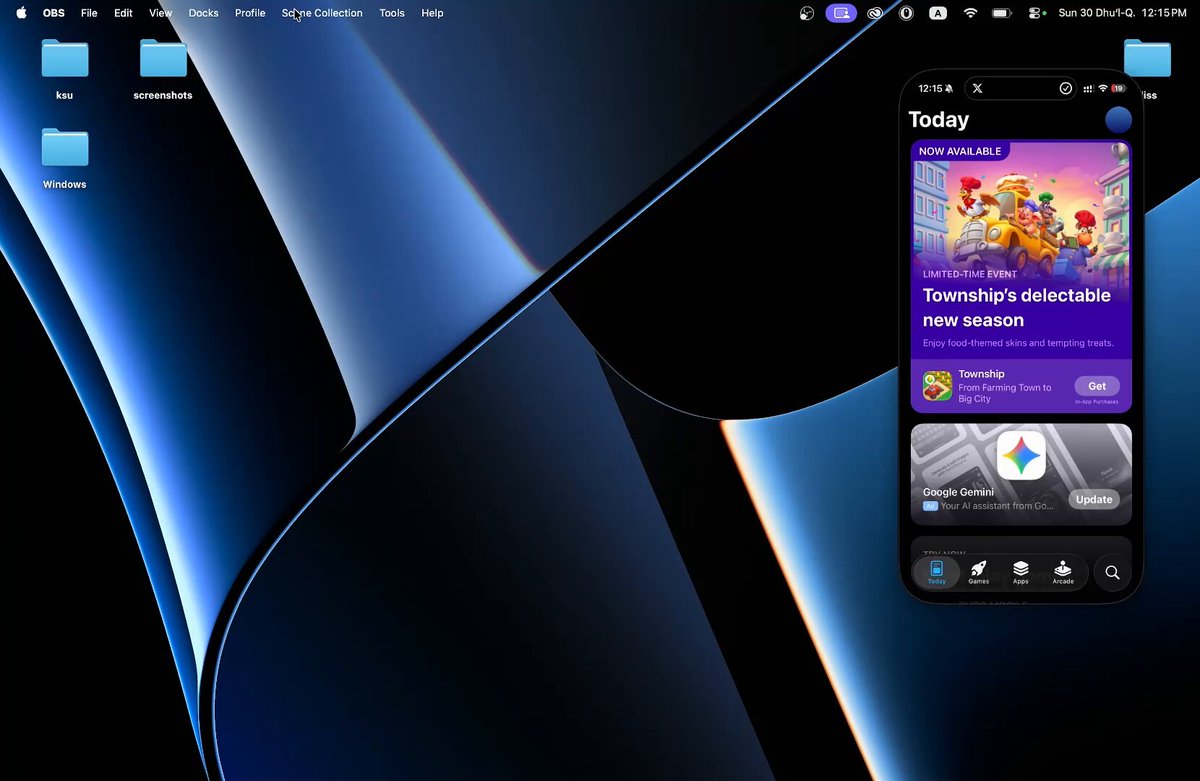Open Control Center
This screenshot has height=781, width=1200.
[1035, 13]
